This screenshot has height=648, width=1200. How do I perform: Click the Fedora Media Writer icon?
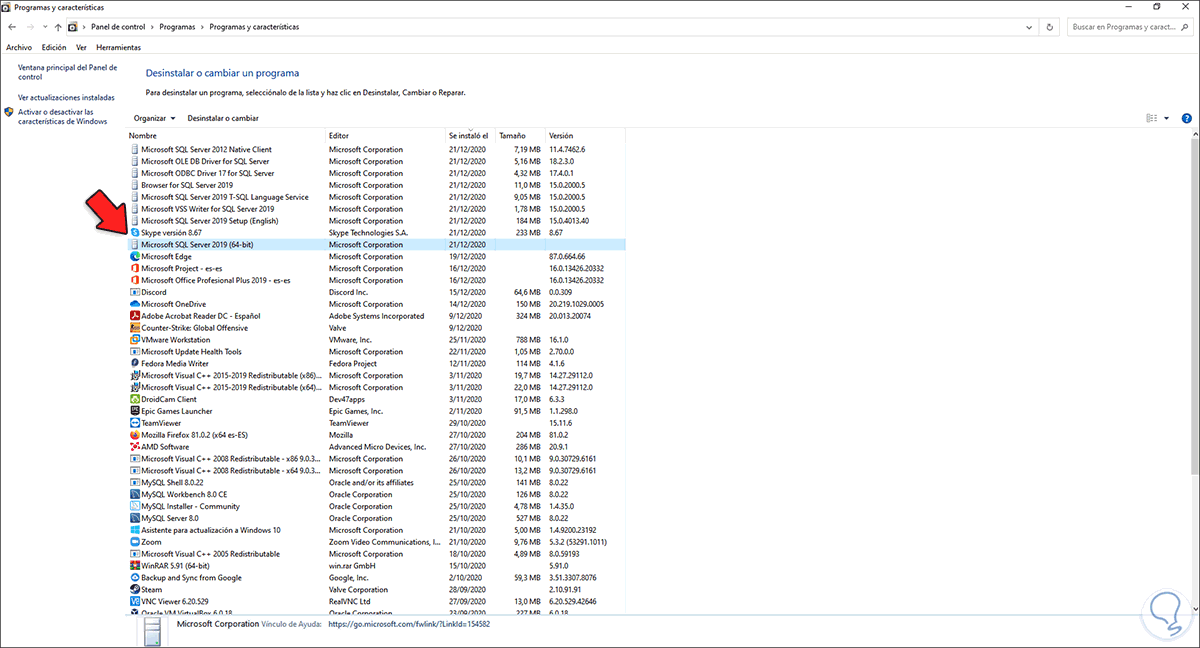[135, 363]
